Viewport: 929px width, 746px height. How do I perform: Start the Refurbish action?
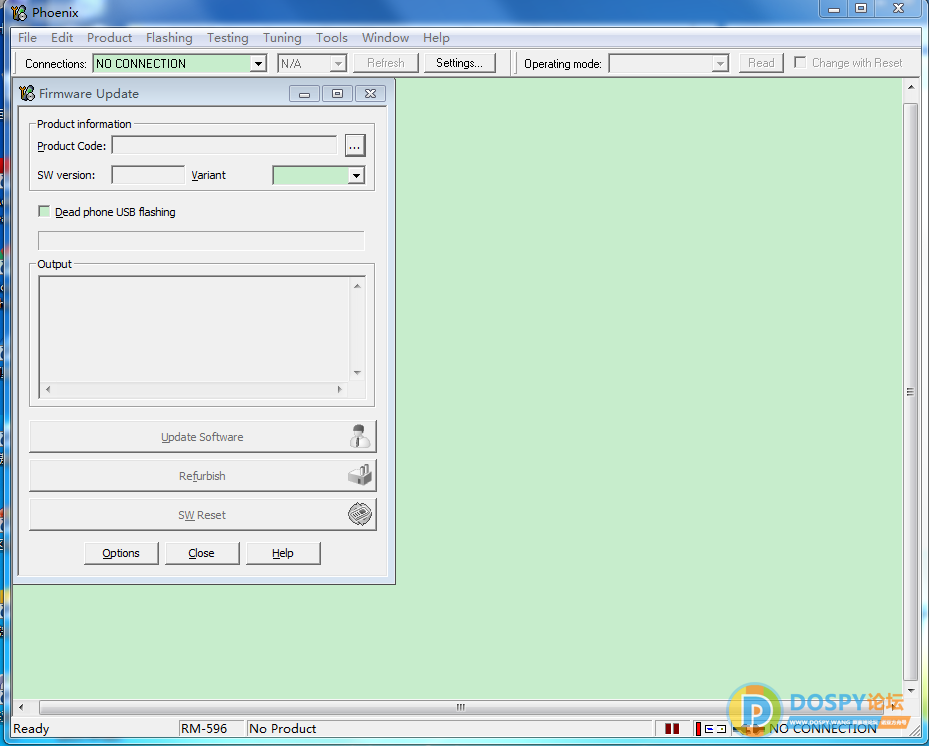coord(203,476)
